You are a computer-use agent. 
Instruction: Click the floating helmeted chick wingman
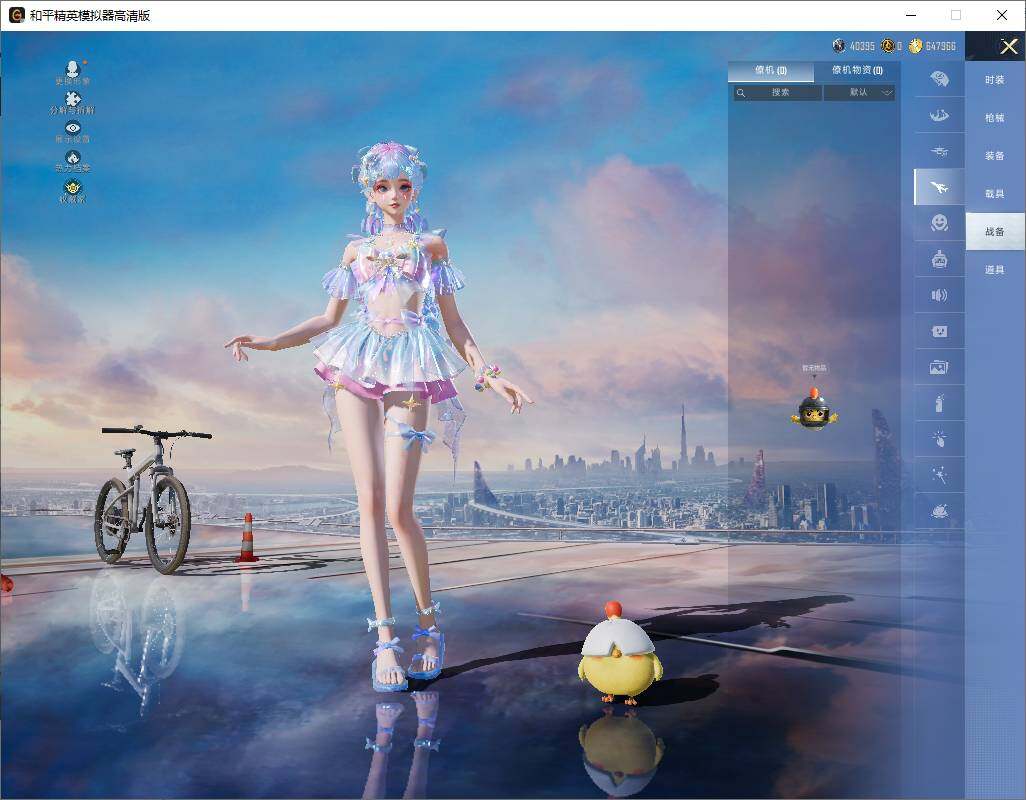(x=814, y=409)
